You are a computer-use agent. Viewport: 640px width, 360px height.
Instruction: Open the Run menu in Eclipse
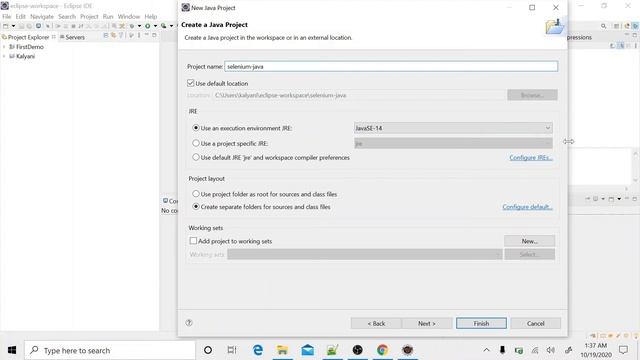(108, 17)
